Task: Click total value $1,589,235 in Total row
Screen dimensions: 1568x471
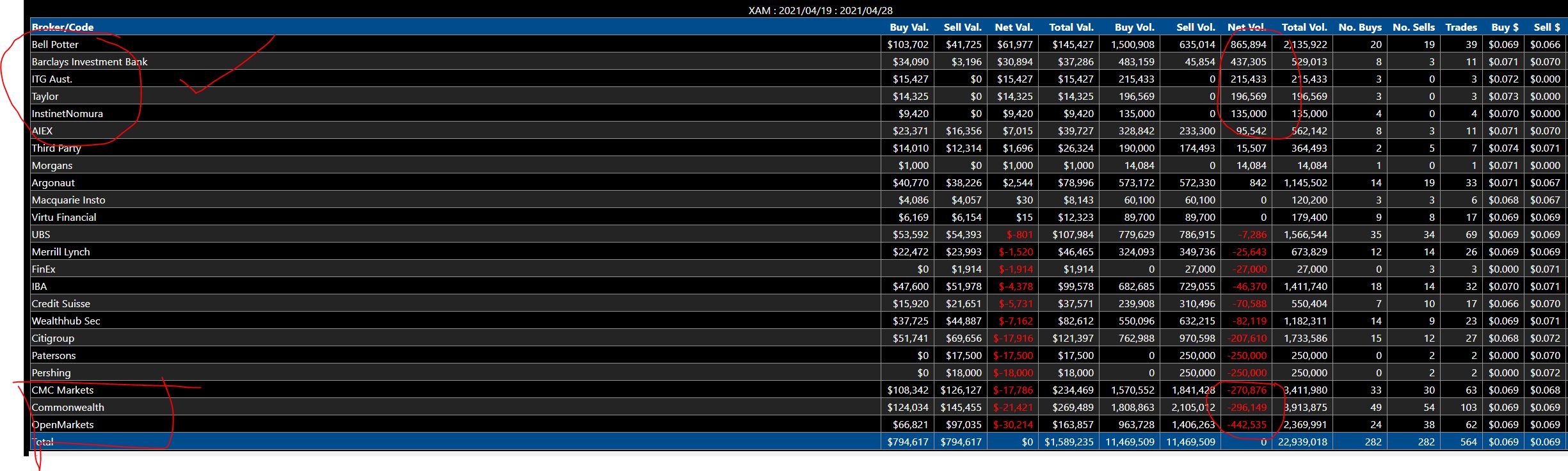Action: click(x=1069, y=442)
